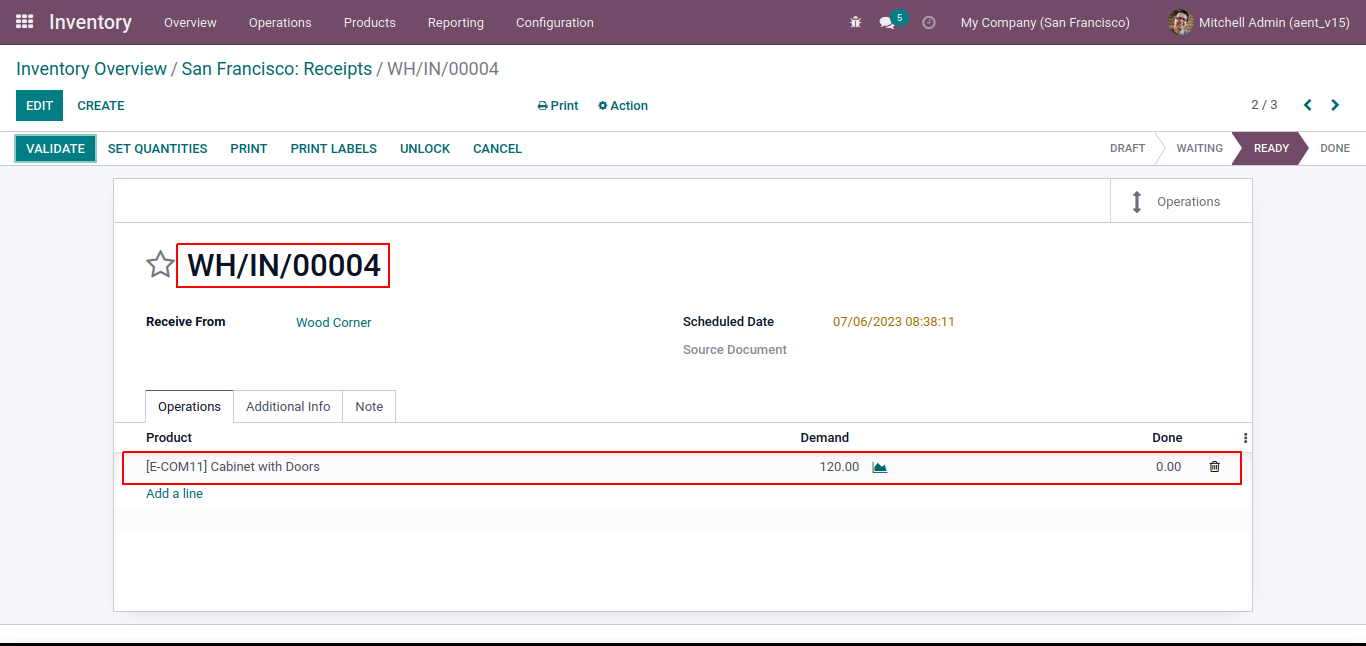Open My Company (San Francisco) switcher
The image size is (1366, 646).
1045,22
